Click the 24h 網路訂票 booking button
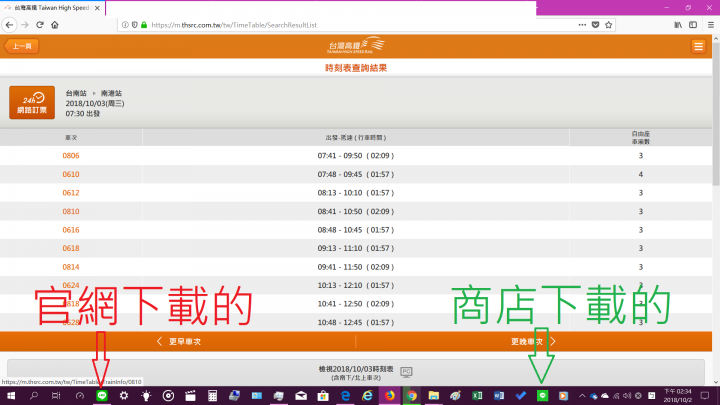This screenshot has width=720, height=405. [32, 102]
